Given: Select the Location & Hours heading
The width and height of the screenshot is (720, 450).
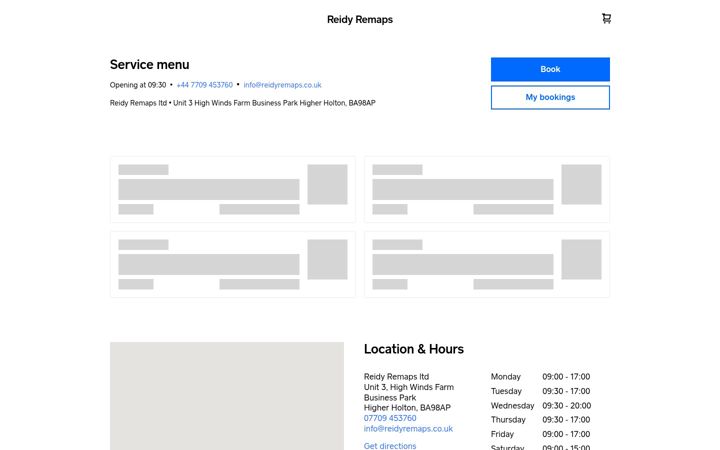Looking at the screenshot, I should (x=414, y=349).
